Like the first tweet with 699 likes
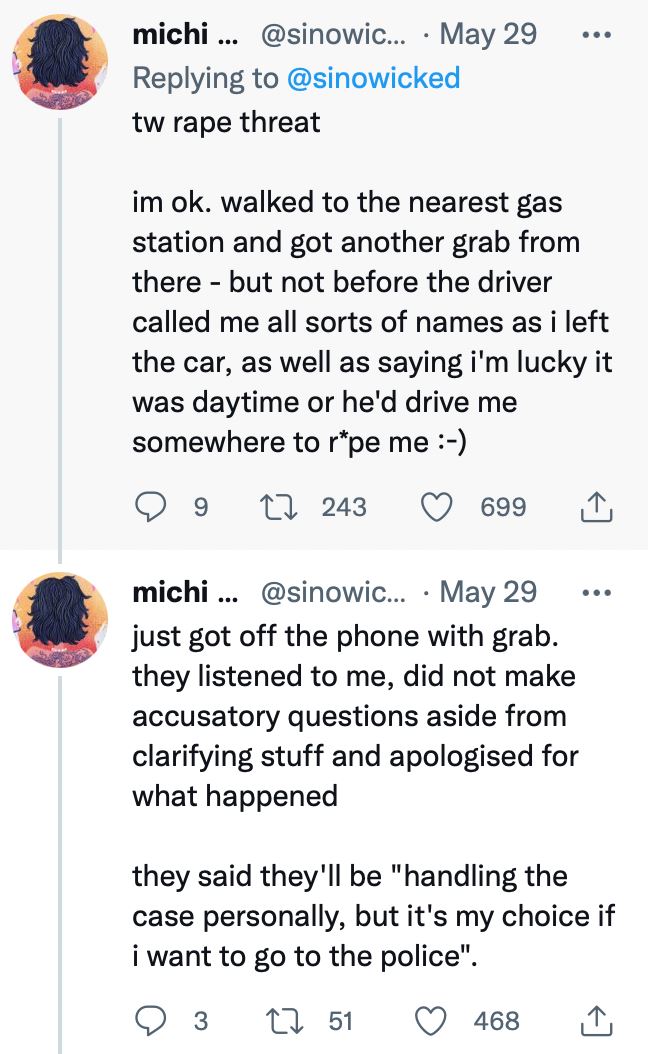Image resolution: width=648 pixels, height=1054 pixels. (x=436, y=508)
